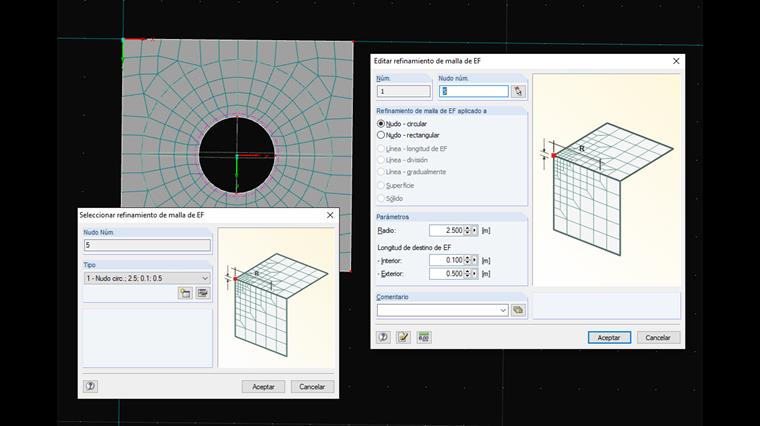Viewport: 760px width, 426px height.
Task: Click the comment library icon next to Comentario
Action: 518,311
